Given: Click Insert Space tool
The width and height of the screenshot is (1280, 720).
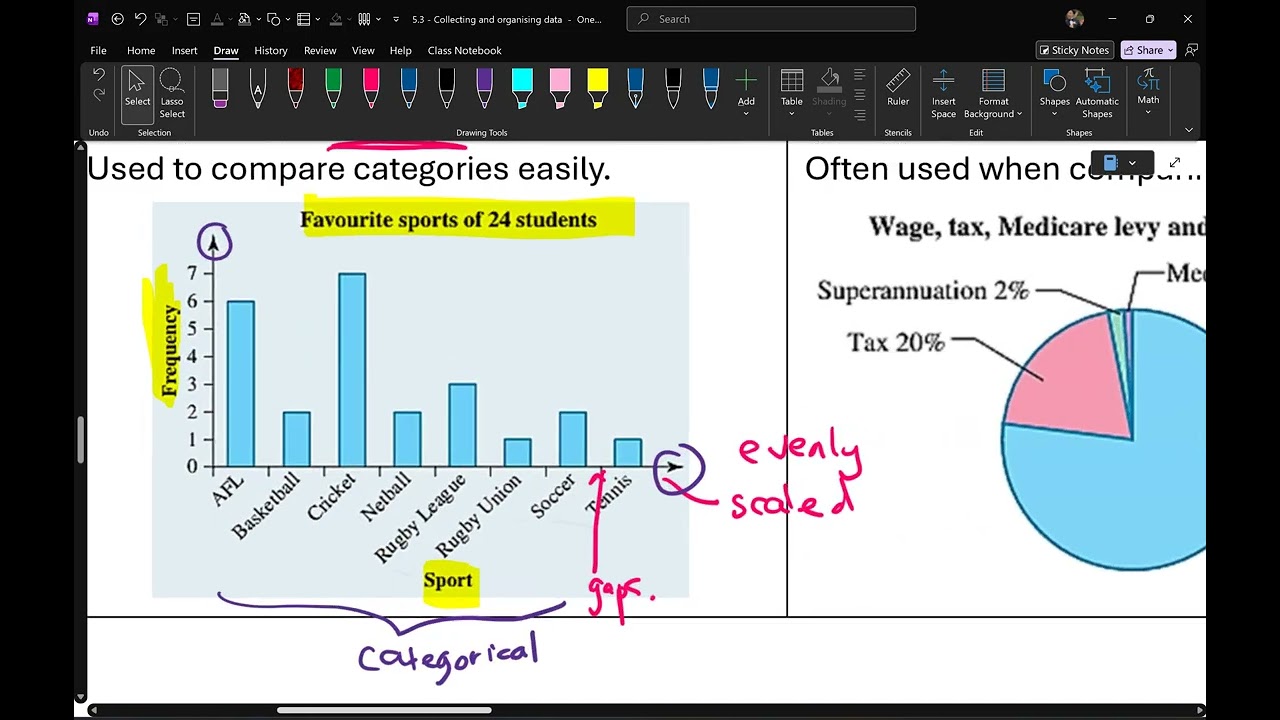Looking at the screenshot, I should point(944,94).
